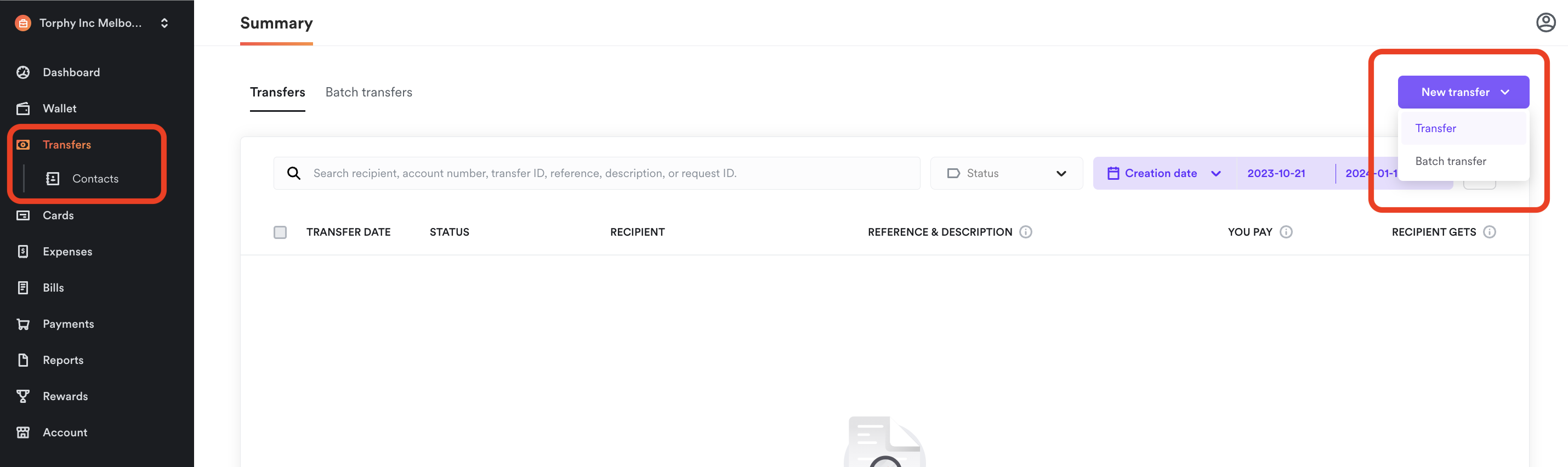Viewport: 1568px width, 467px height.
Task: Select Transfer from the New transfer menu
Action: [1435, 128]
